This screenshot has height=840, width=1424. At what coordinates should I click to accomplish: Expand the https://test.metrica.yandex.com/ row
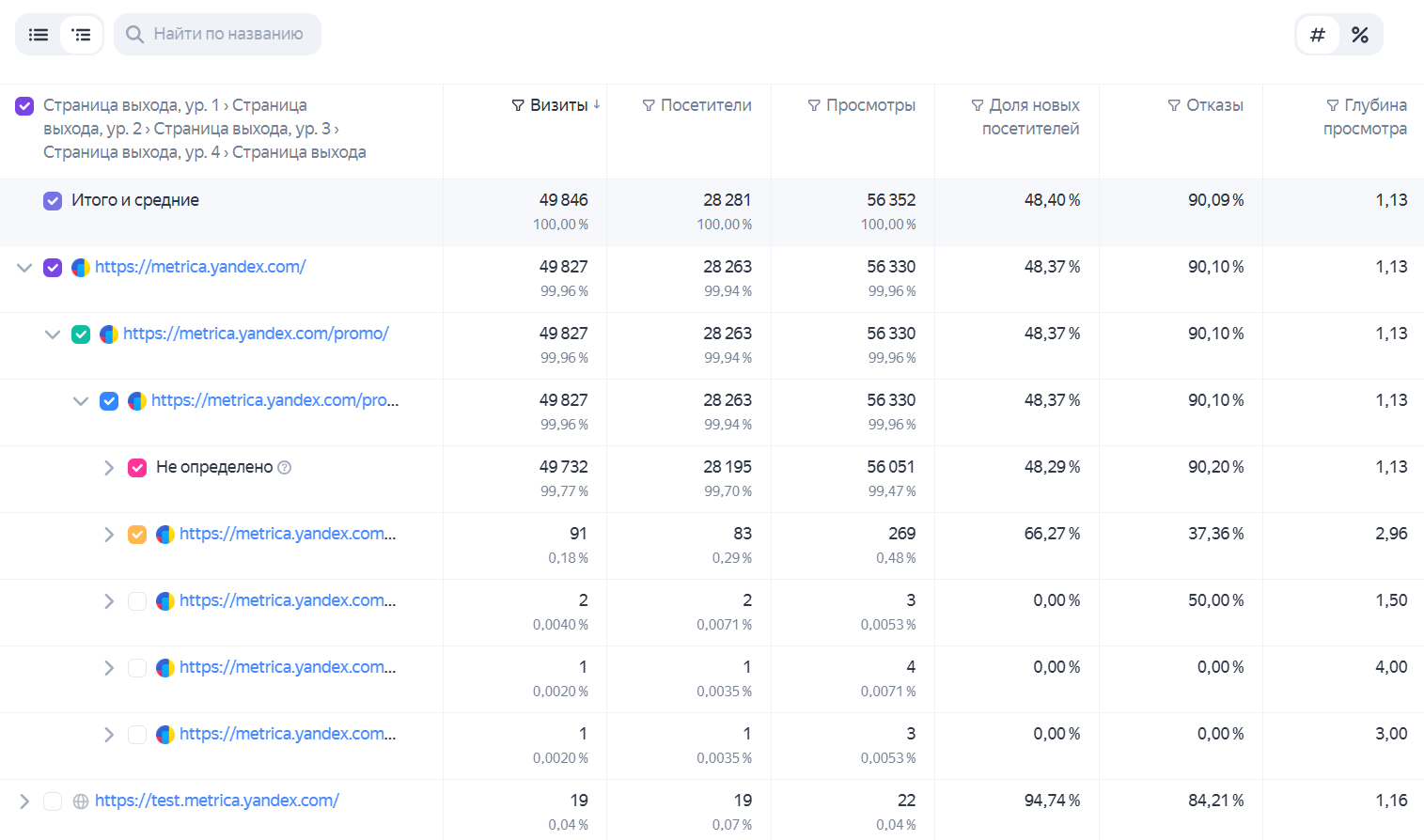tap(24, 801)
